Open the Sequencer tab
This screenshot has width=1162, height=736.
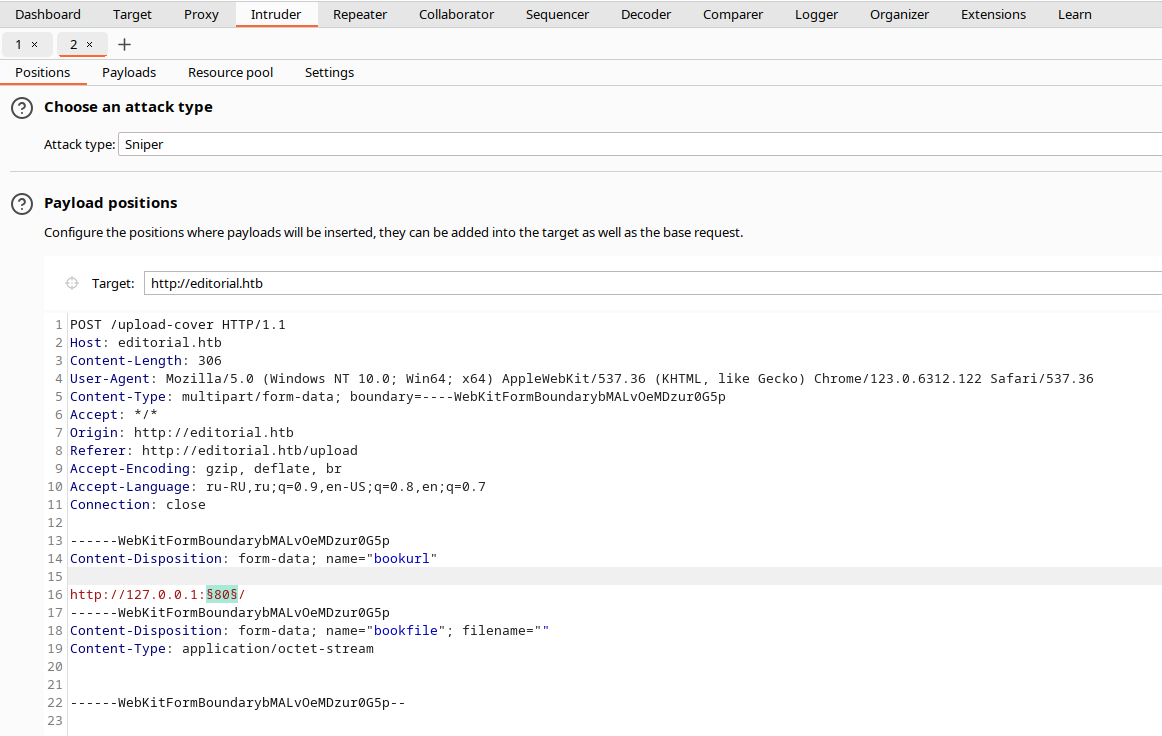click(557, 14)
